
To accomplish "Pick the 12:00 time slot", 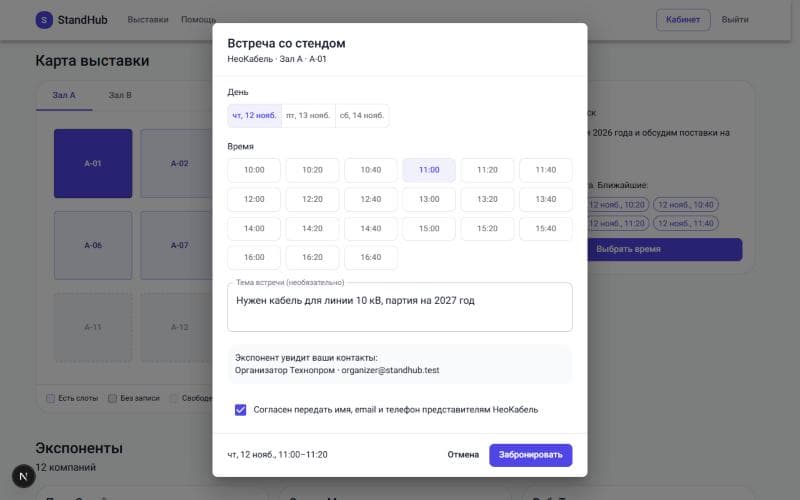I will click(254, 199).
